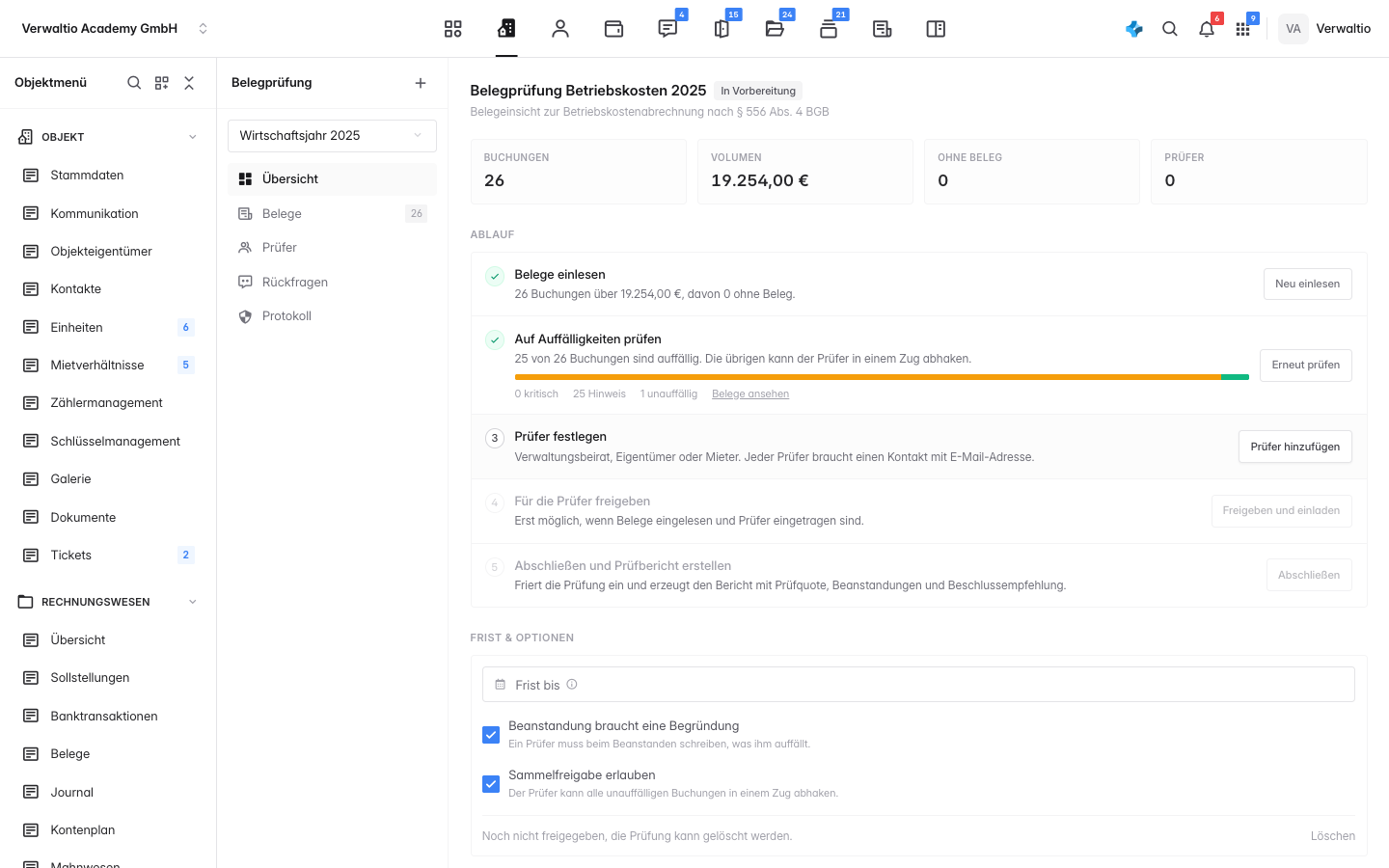This screenshot has height=868, width=1389.
Task: Click the global search magnifier in top bar
Action: point(1170,29)
